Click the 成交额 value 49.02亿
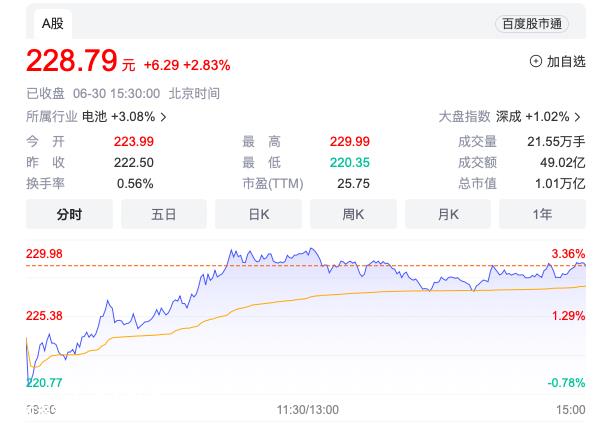The width and height of the screenshot is (605, 423). 563,162
